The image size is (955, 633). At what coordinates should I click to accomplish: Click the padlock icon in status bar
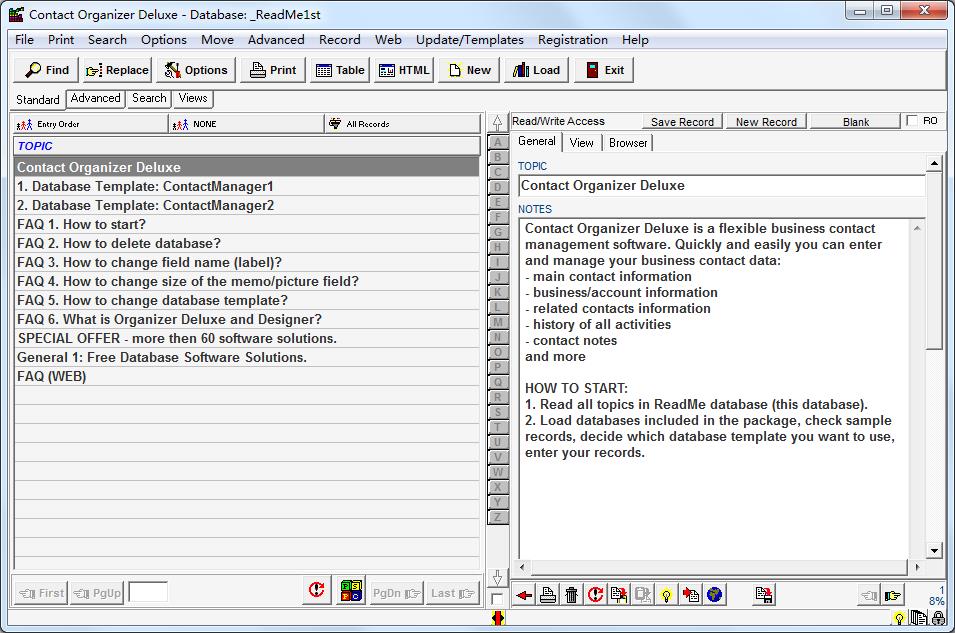point(938,618)
